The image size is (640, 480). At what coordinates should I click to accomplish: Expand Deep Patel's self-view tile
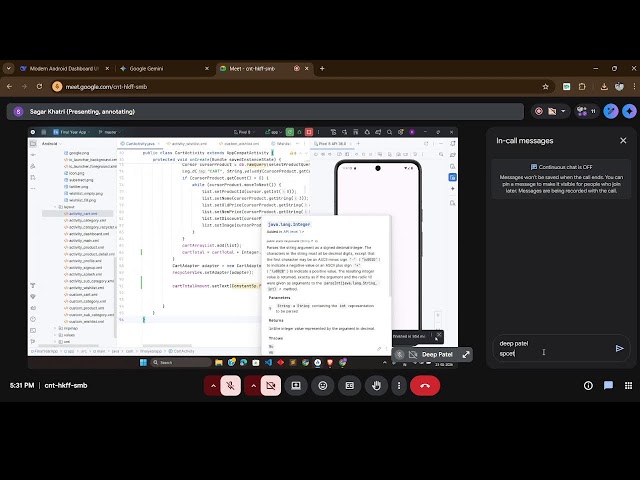coord(466,355)
